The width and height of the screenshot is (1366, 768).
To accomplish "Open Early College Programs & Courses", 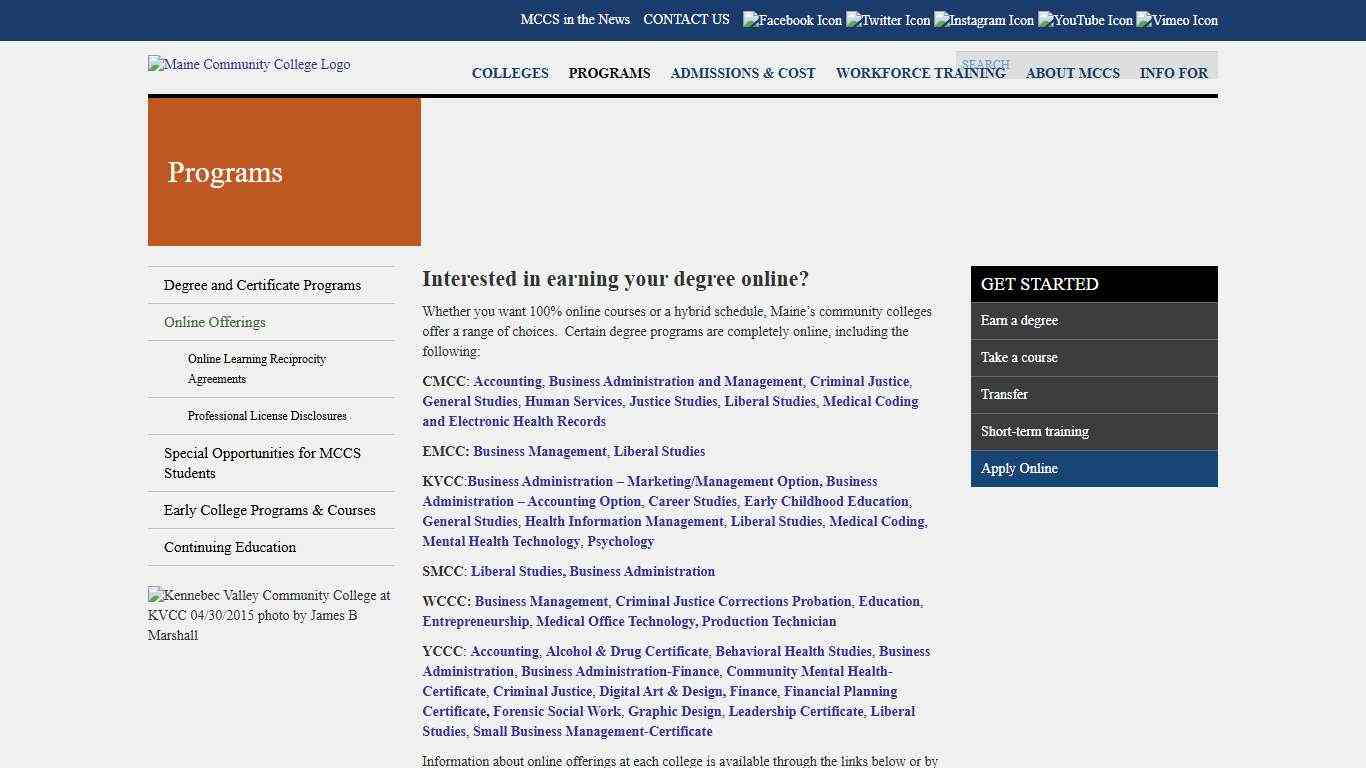I will (x=270, y=510).
